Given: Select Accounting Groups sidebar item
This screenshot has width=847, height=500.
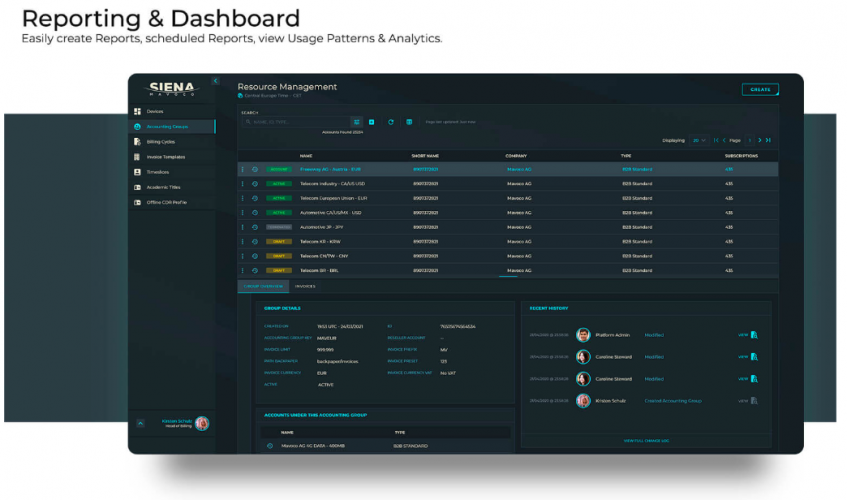Looking at the screenshot, I should (x=172, y=126).
